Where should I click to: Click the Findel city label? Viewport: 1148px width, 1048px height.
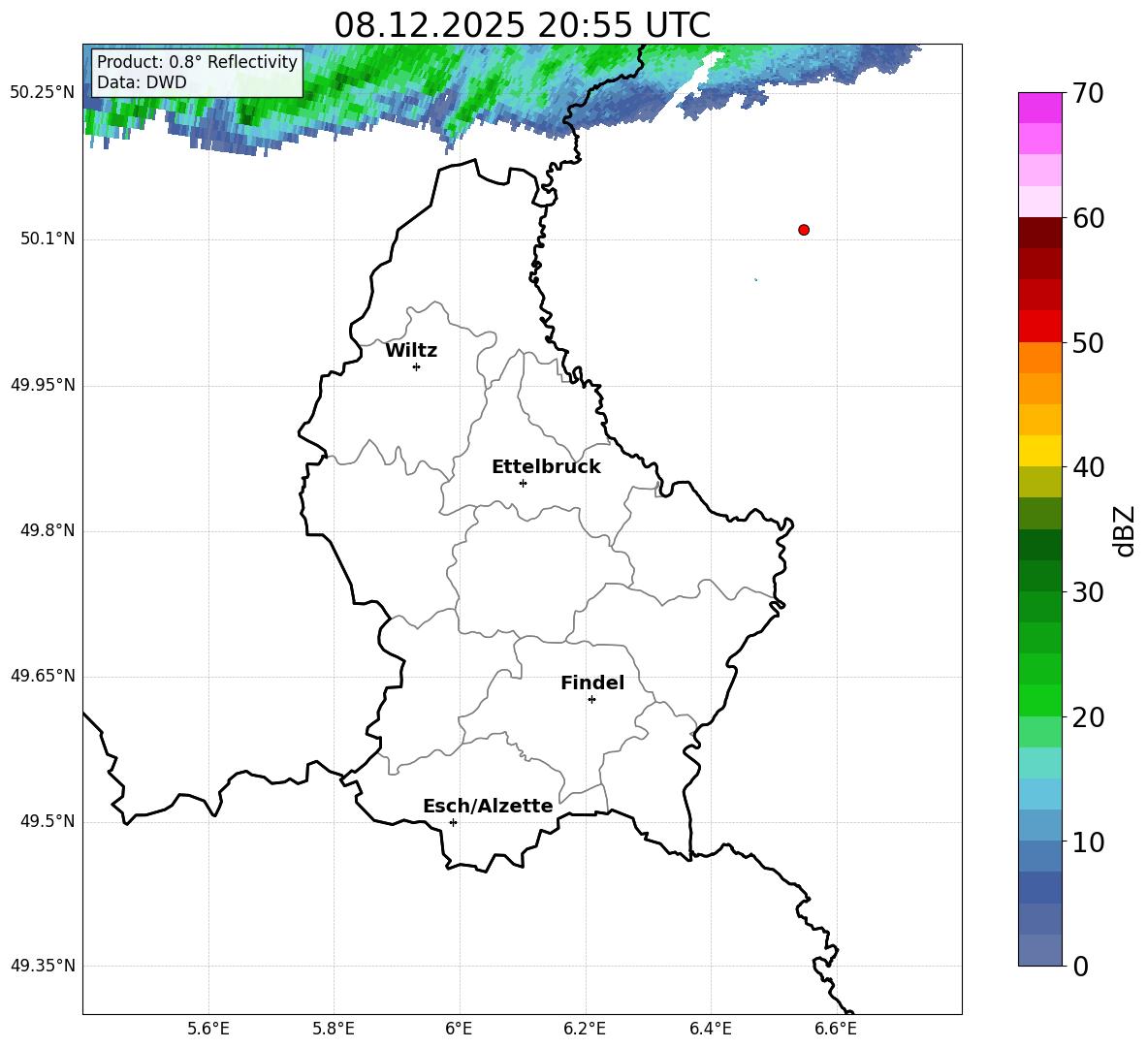point(592,683)
